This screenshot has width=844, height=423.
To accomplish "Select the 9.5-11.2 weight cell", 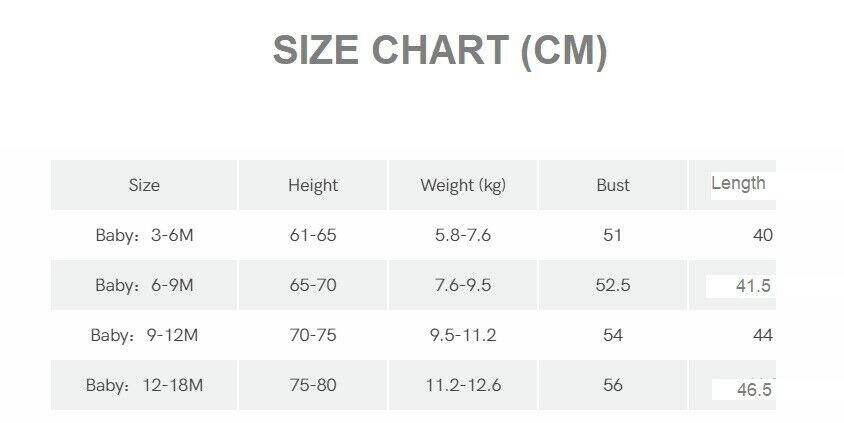I will 462,335.
